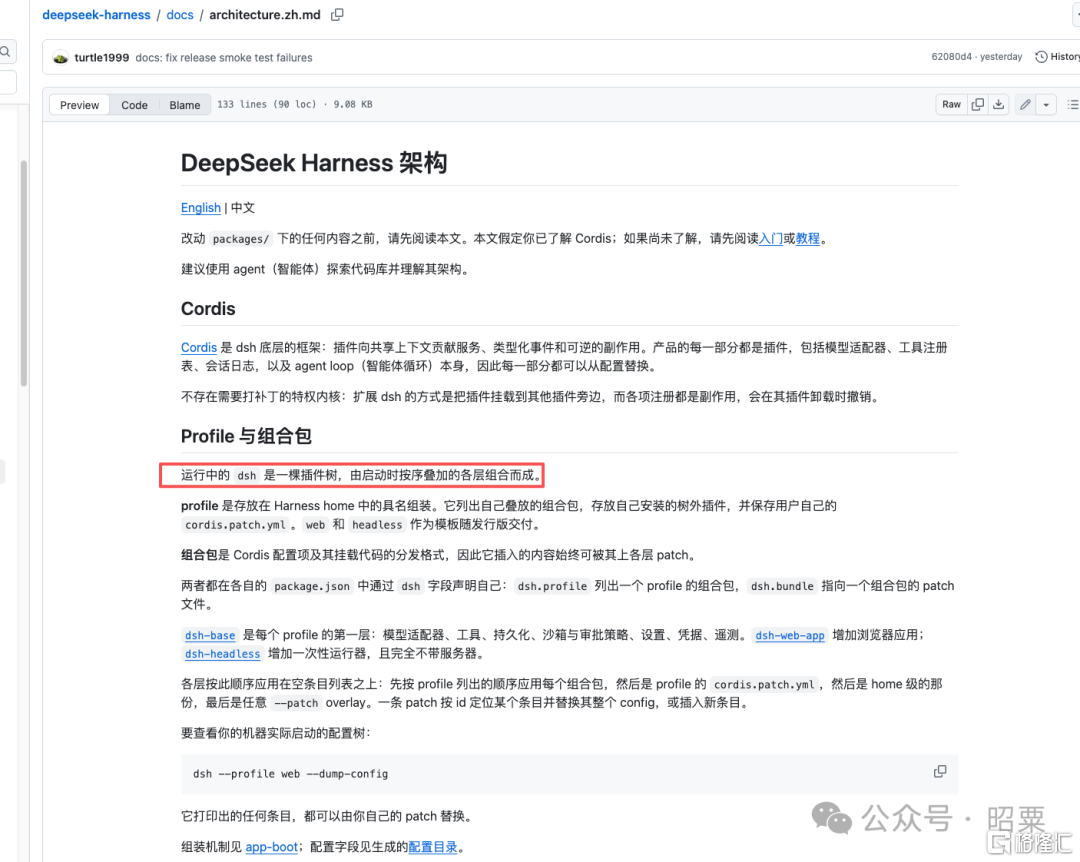Open the Raw file view

[951, 104]
